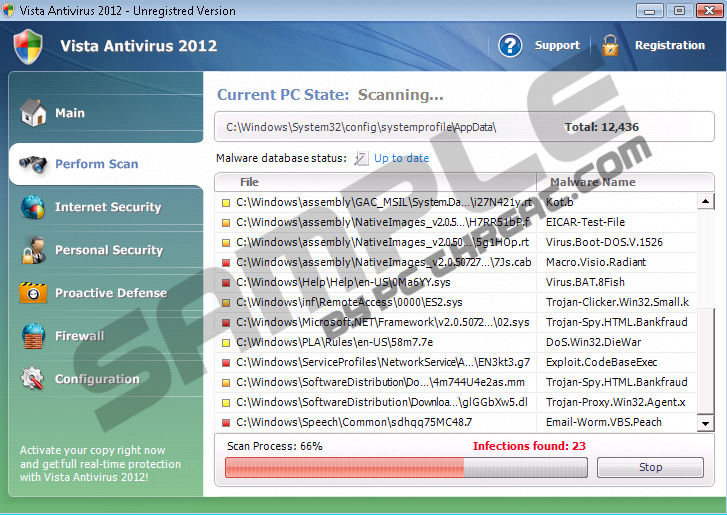Click red icon of Exploit.CodeBaseExec row
Image resolution: width=727 pixels, height=515 pixels.
click(x=226, y=362)
